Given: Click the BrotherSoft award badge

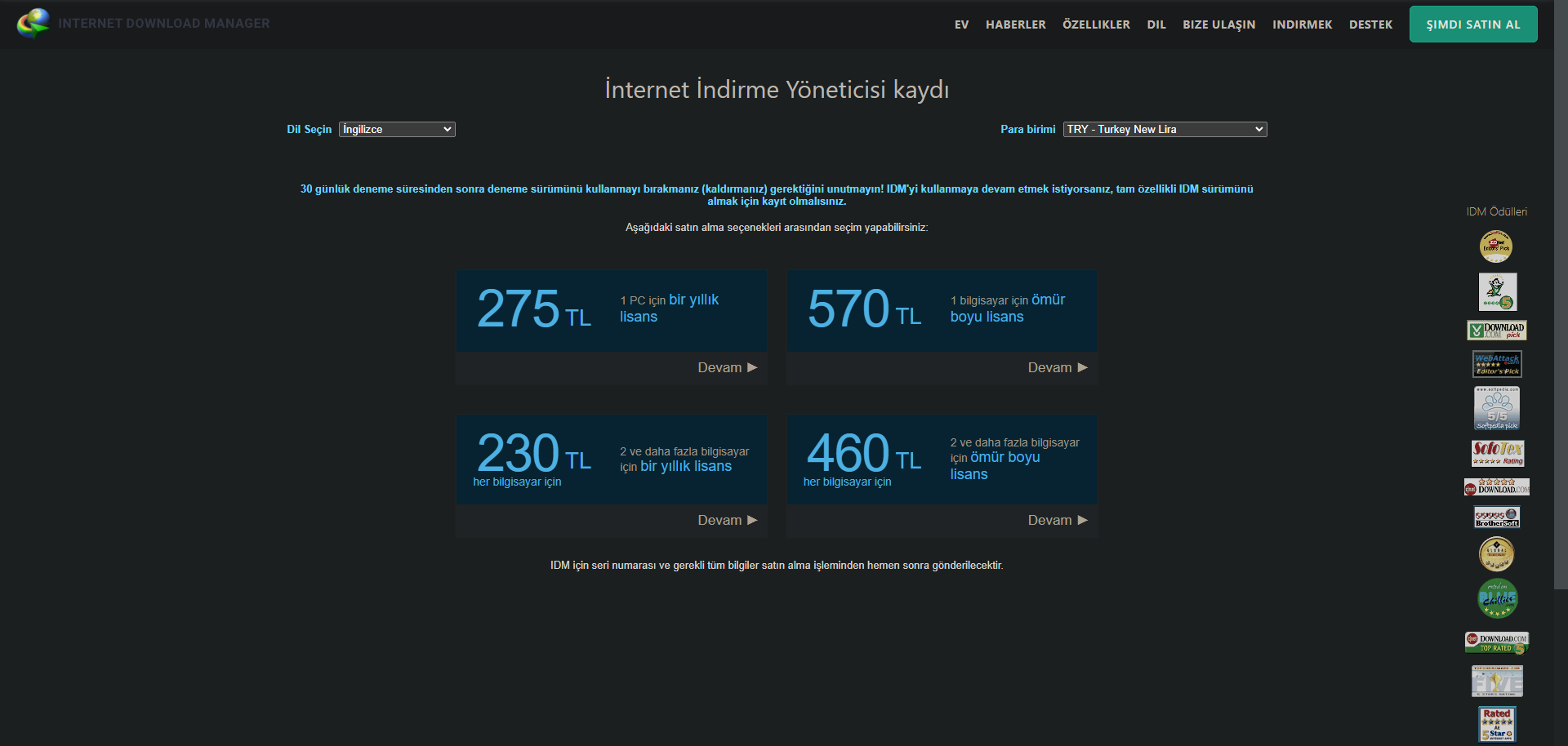Looking at the screenshot, I should (x=1497, y=517).
